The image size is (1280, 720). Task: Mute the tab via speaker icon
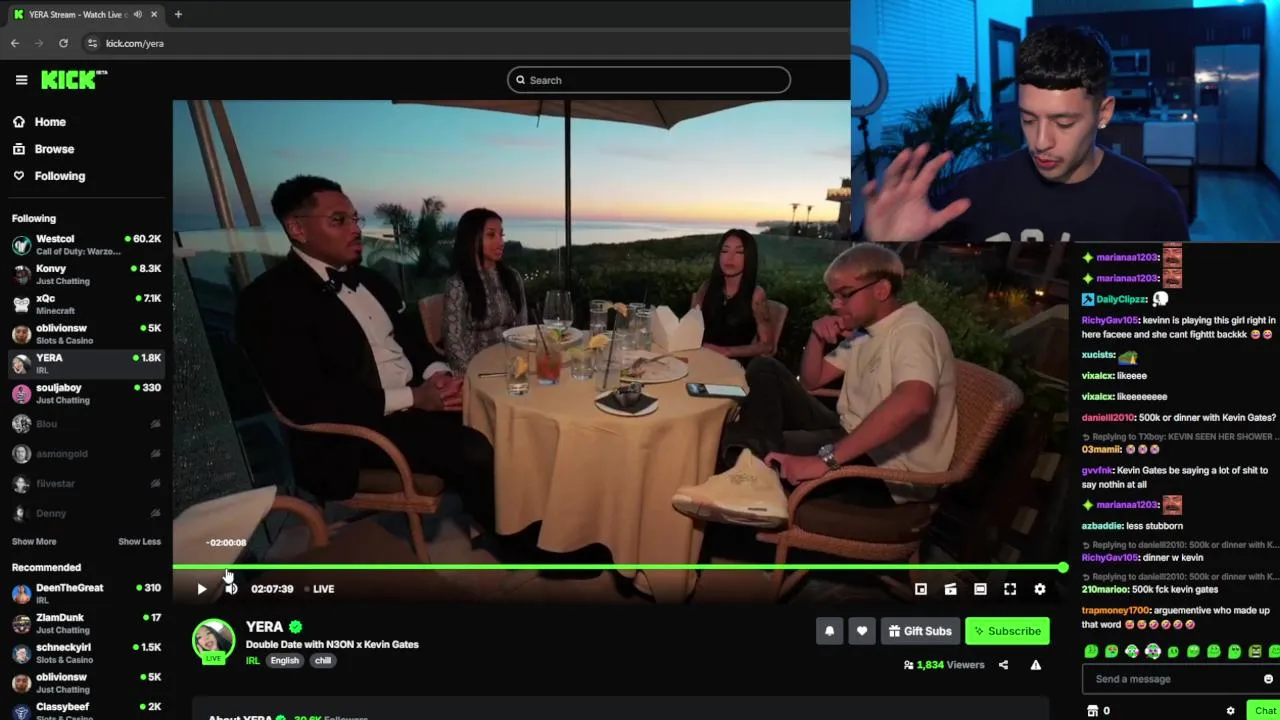tap(138, 14)
